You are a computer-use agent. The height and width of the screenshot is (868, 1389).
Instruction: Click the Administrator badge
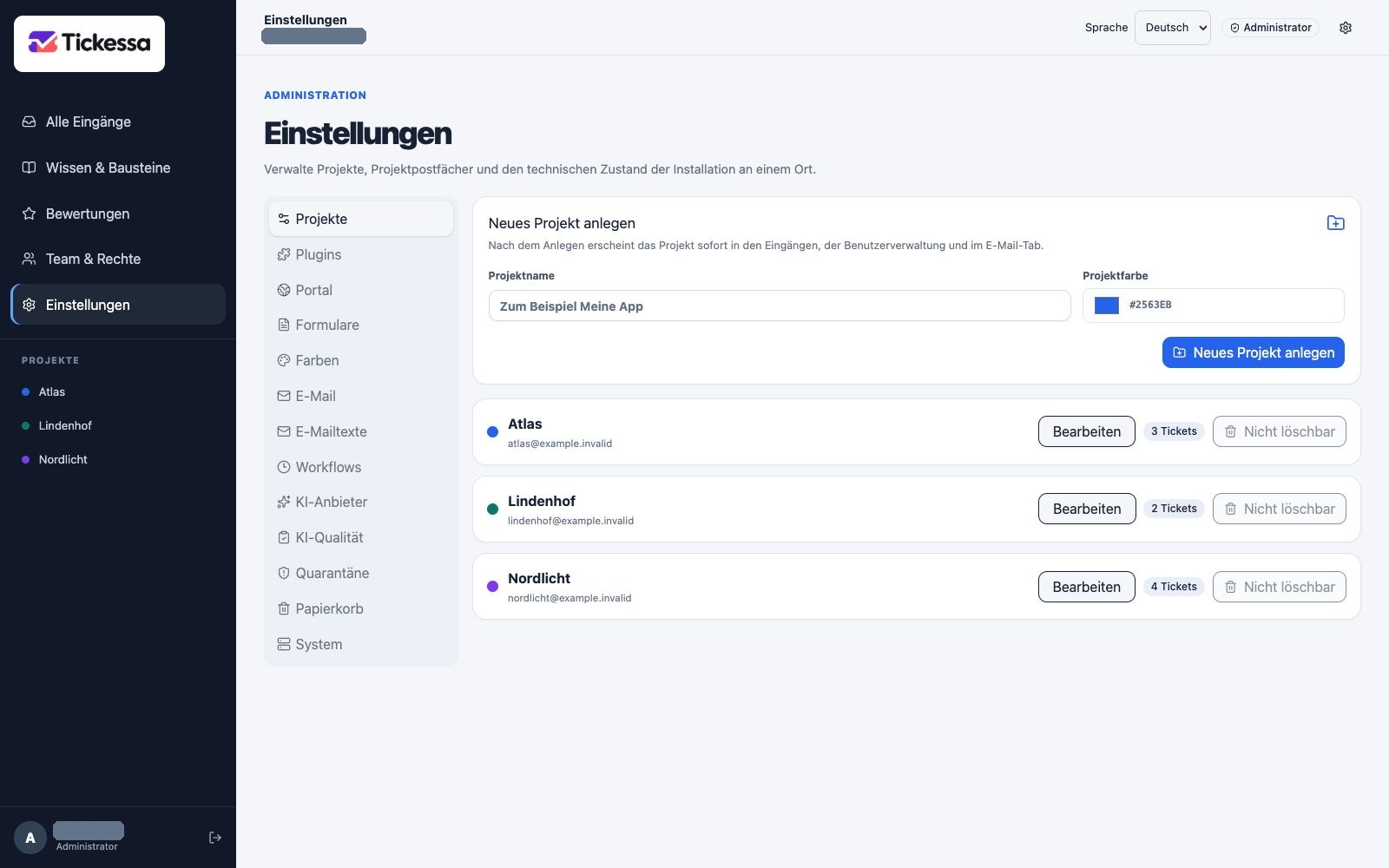point(1271,28)
